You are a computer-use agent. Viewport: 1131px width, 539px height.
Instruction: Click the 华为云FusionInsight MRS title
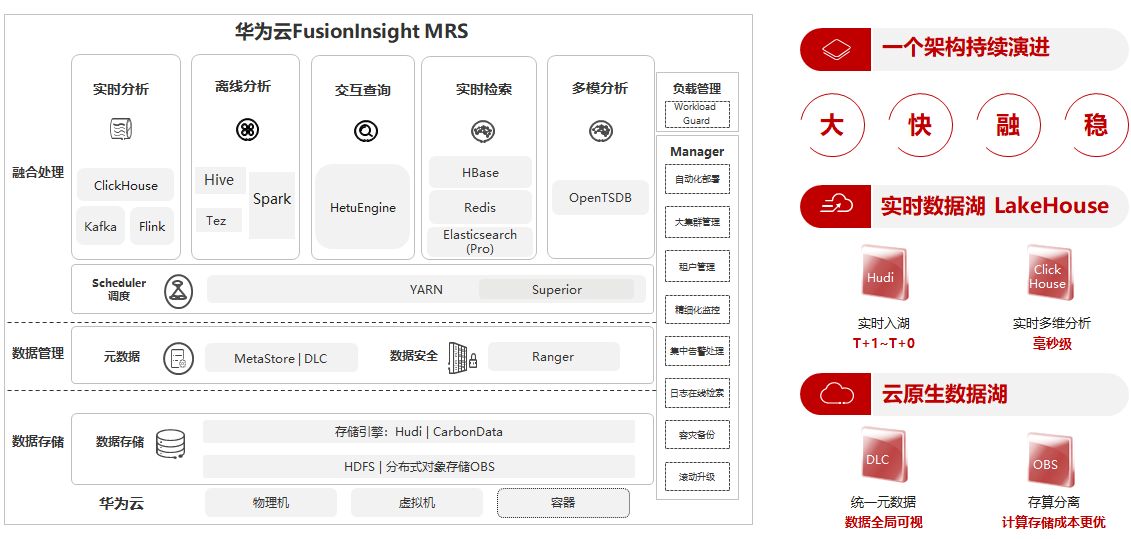(351, 32)
